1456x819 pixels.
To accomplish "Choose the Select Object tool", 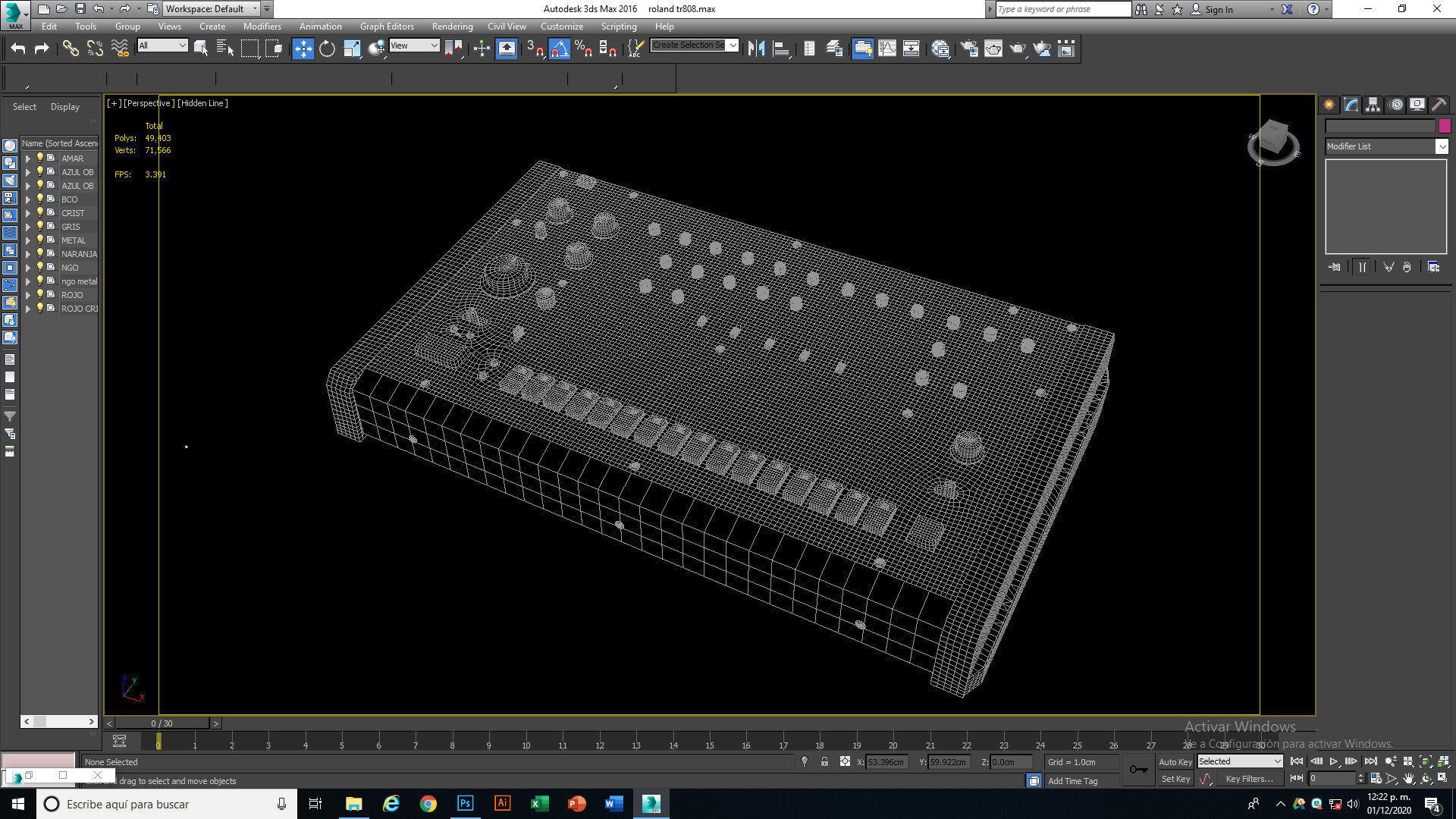I will (x=201, y=49).
